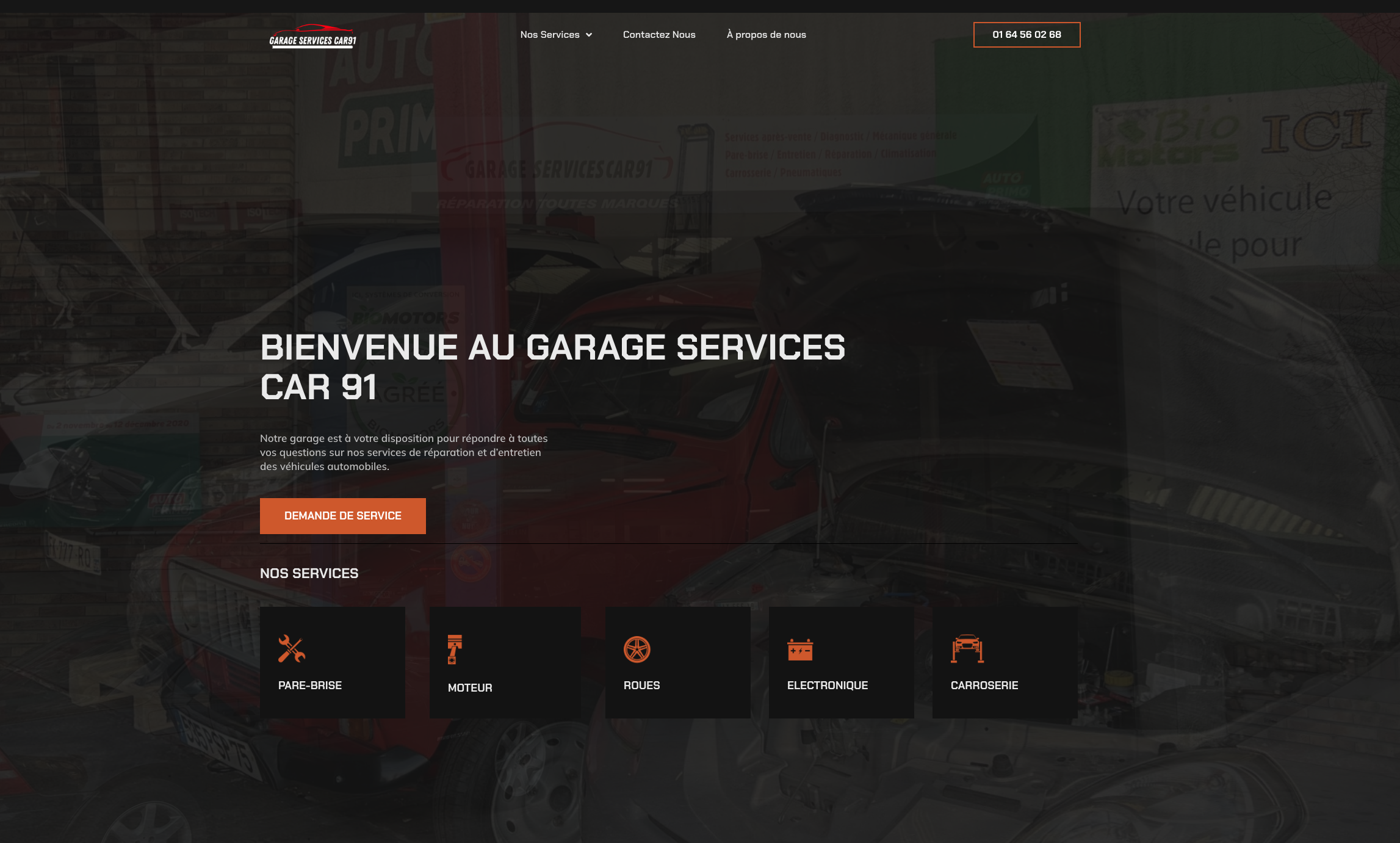The image size is (1400, 843).
Task: Open the PARE-BRISE service label
Action: pos(309,686)
